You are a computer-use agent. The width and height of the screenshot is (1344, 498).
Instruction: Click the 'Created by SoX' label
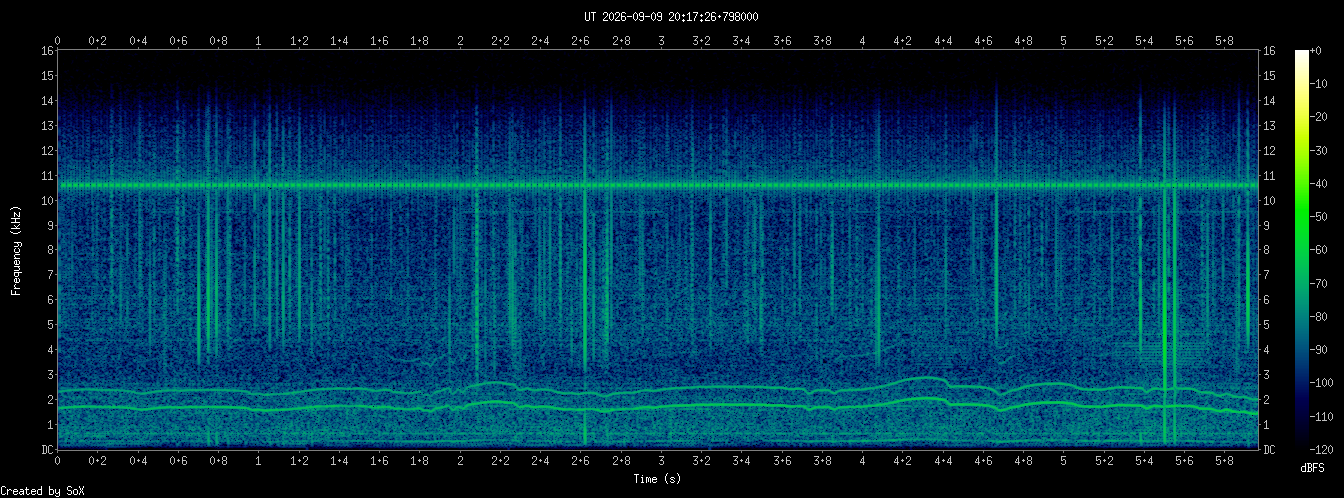point(42,490)
